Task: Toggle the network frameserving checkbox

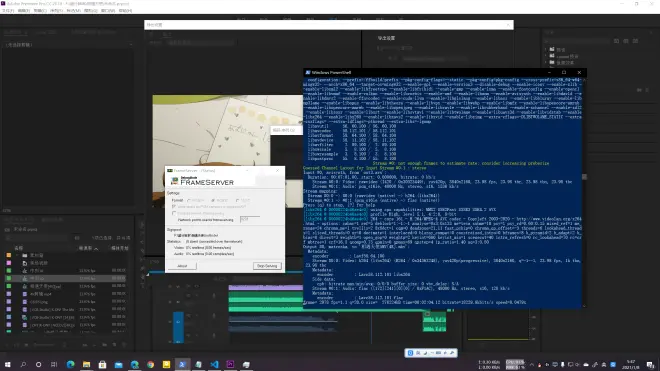Action: tap(174, 214)
